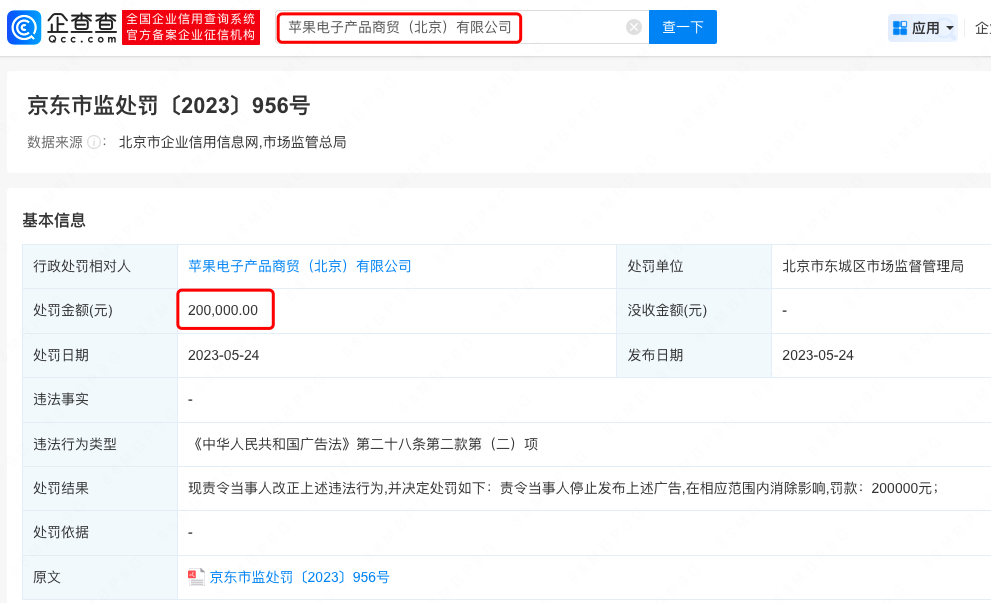Clear the search box with the X icon
991x603 pixels.
(x=634, y=27)
